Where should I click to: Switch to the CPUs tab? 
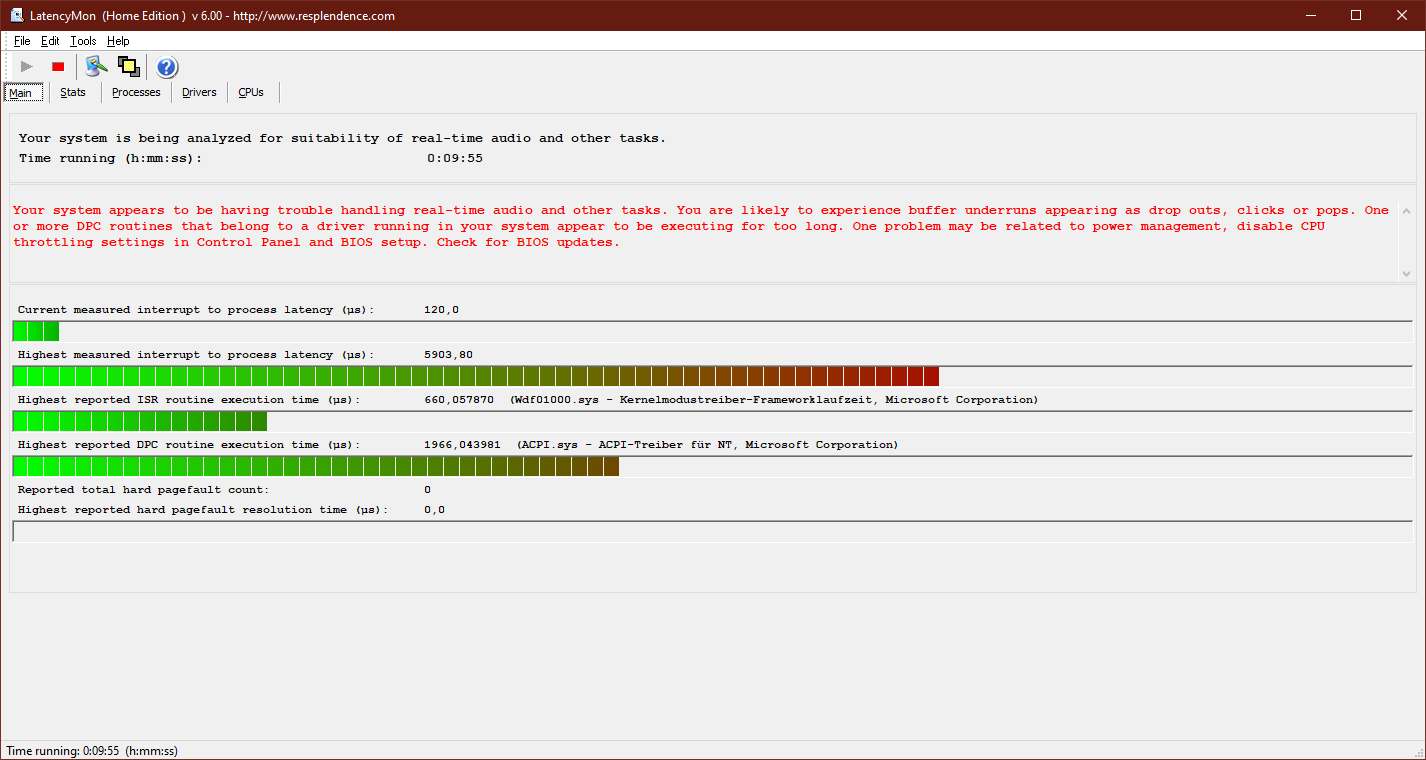[x=251, y=92]
